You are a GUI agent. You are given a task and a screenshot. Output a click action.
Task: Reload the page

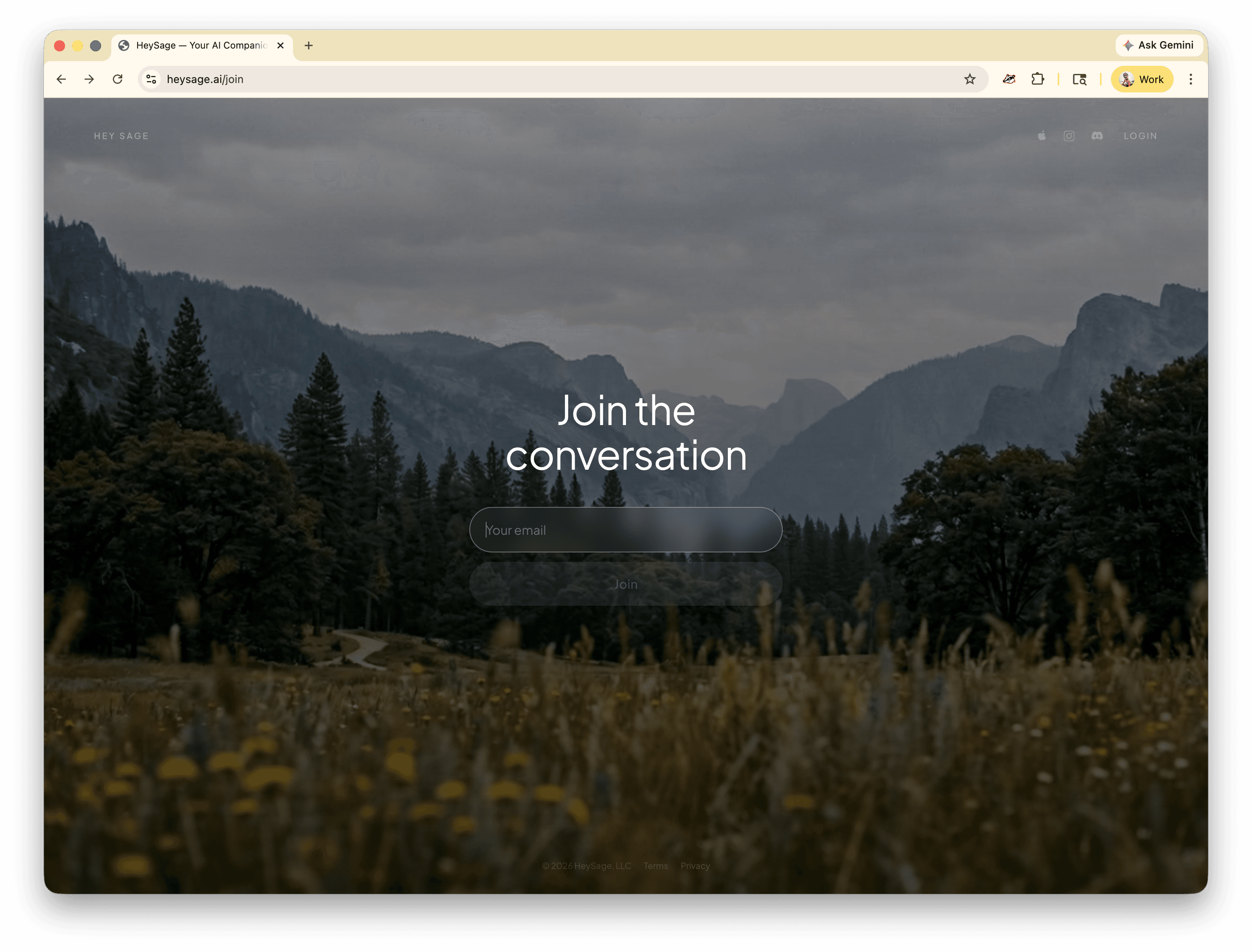pyautogui.click(x=118, y=79)
